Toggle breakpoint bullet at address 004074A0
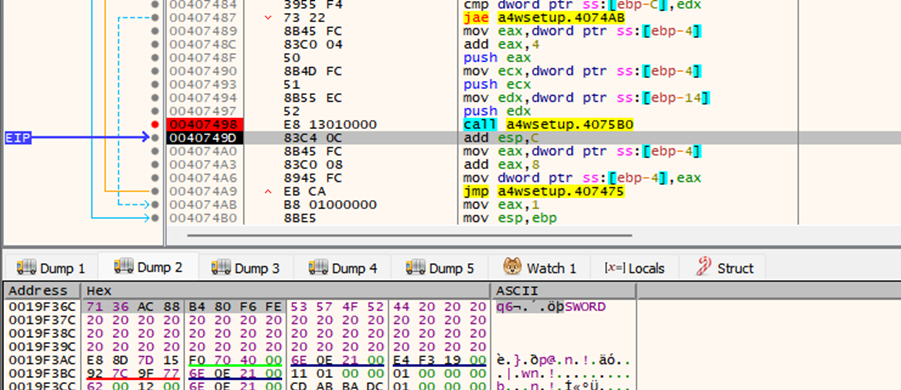This screenshot has width=901, height=390. tap(155, 152)
